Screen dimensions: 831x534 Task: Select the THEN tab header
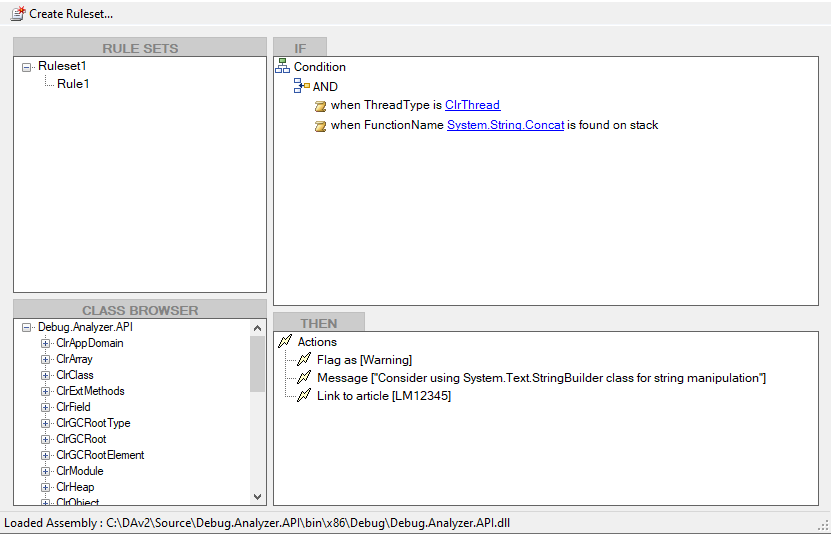318,323
